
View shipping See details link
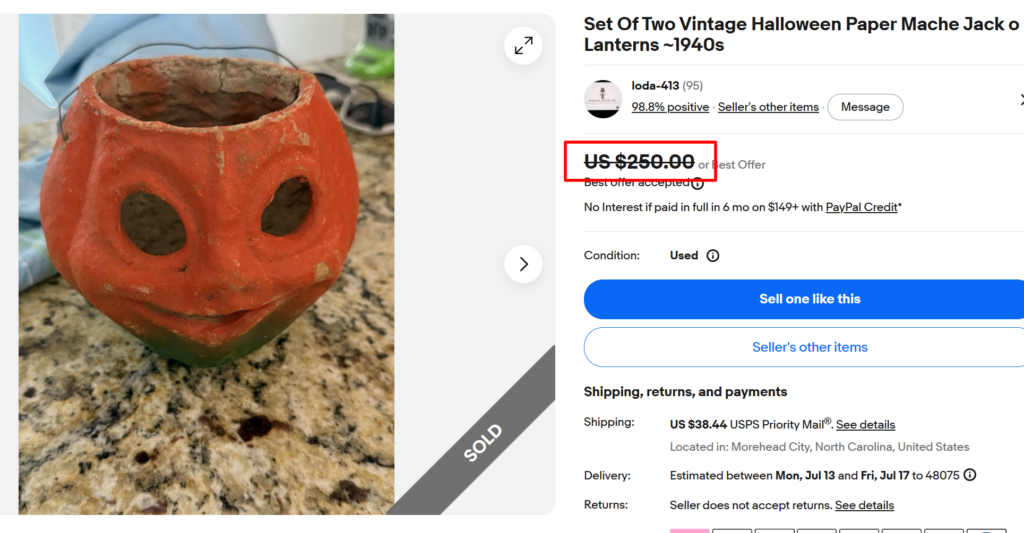coord(865,425)
